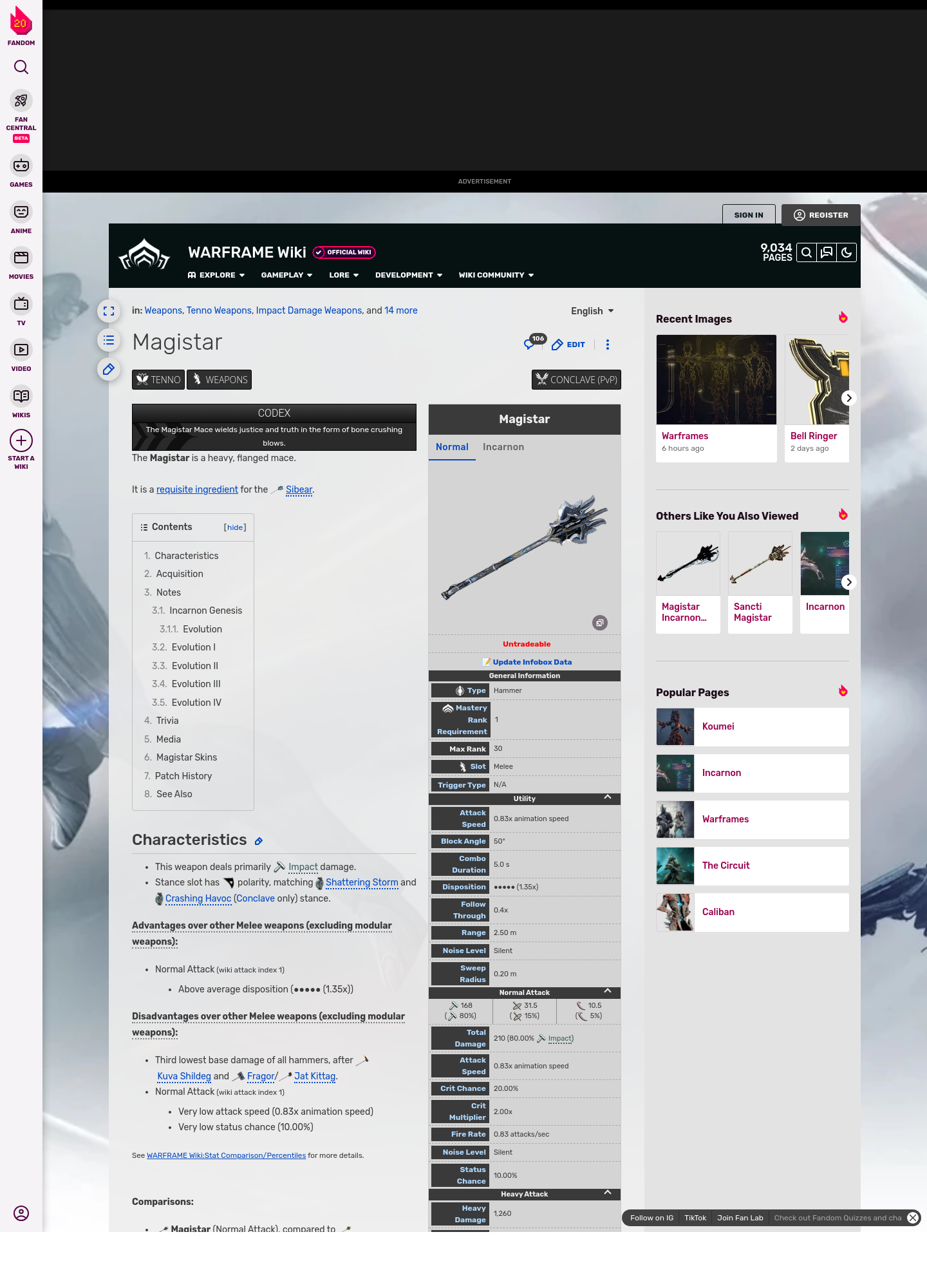Viewport: 927px width, 1288px height.
Task: Open the Fandom home logo
Action: [x=21, y=26]
